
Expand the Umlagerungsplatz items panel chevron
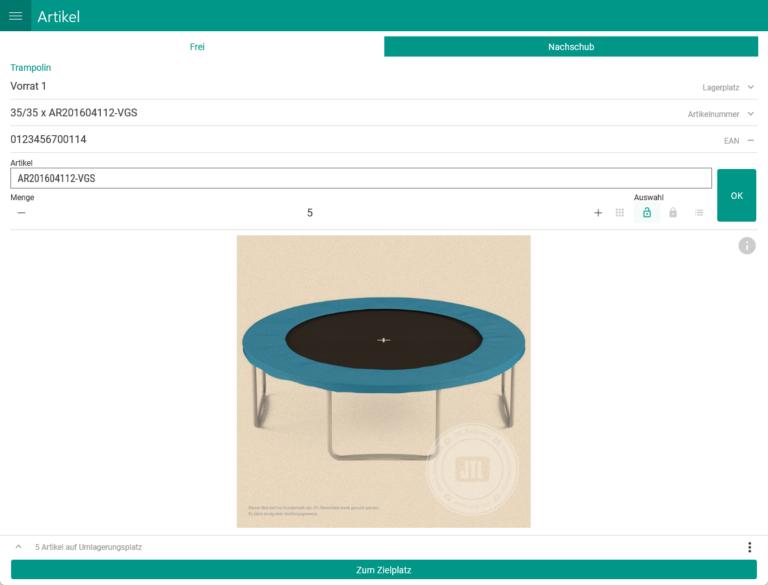coord(18,547)
